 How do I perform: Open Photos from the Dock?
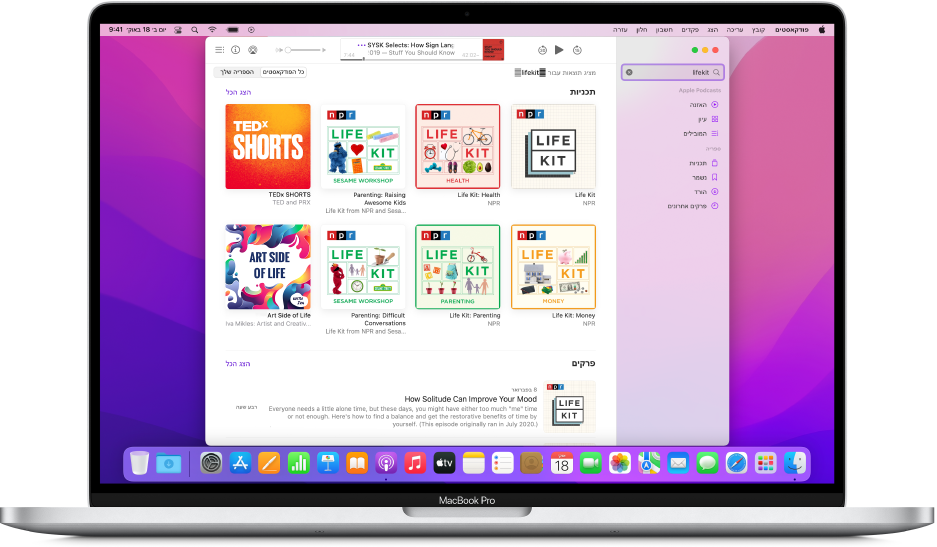coord(620,463)
